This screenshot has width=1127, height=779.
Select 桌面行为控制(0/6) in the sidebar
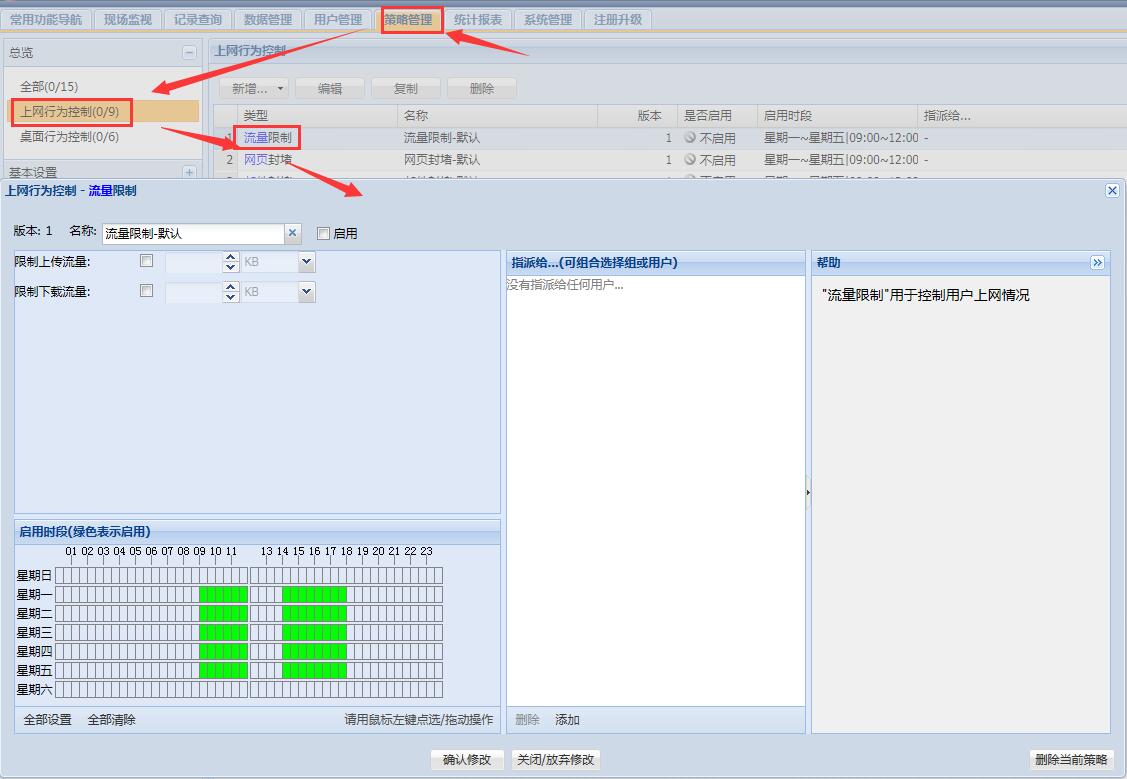70,136
